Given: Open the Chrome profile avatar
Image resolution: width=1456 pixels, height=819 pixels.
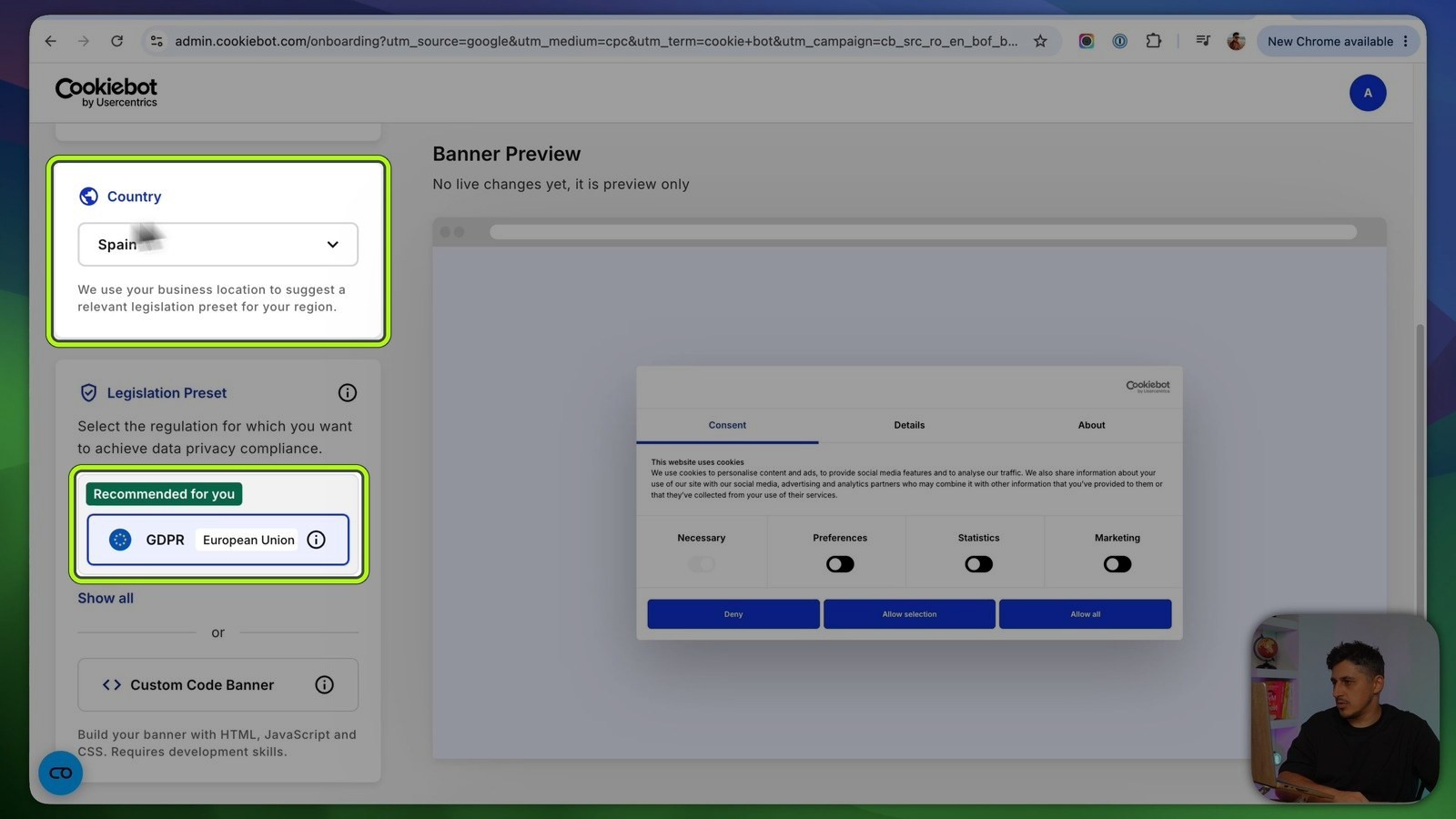Looking at the screenshot, I should pos(1236,41).
